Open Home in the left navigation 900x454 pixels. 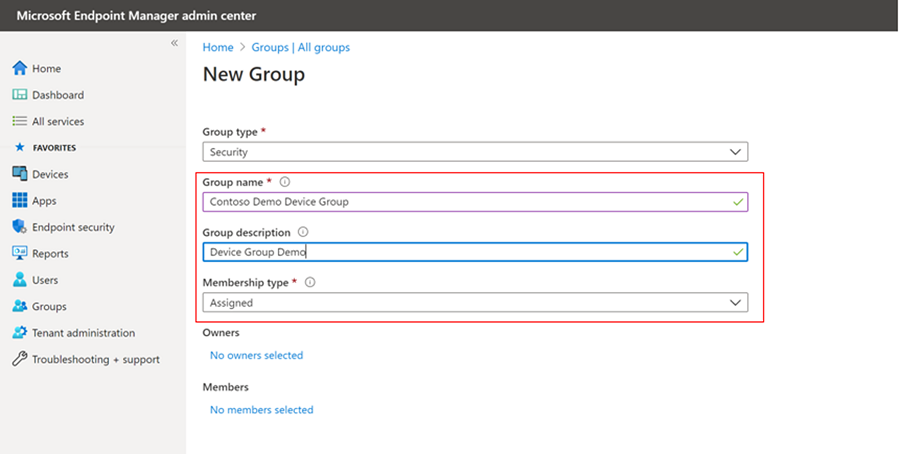pos(46,68)
